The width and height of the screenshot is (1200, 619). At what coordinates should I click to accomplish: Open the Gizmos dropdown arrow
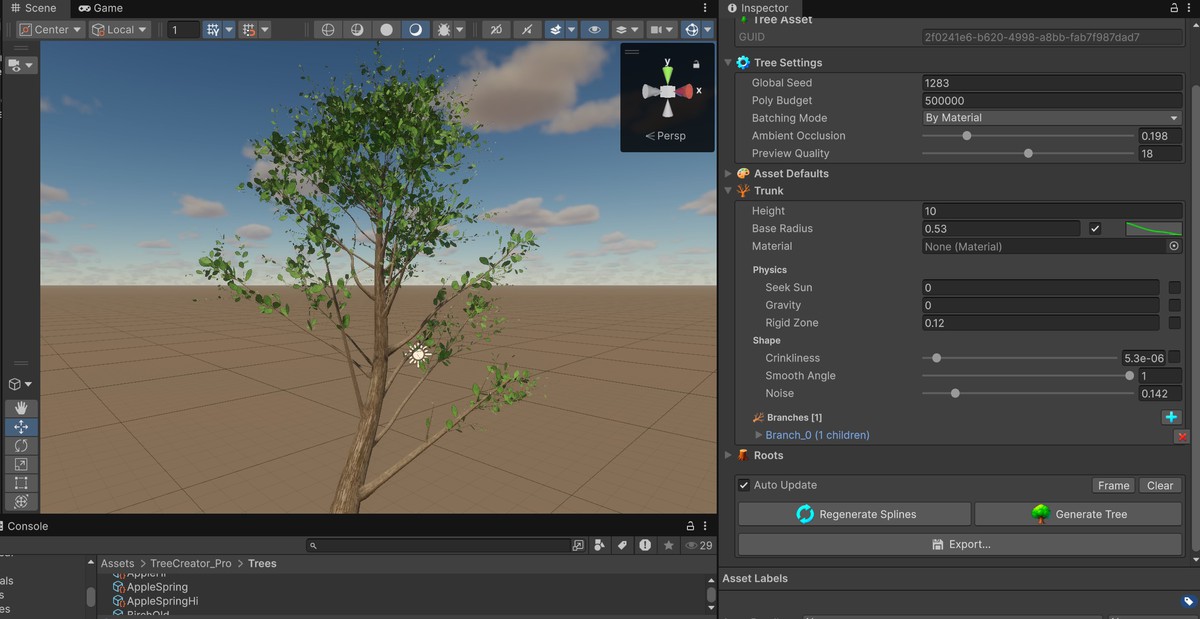pos(707,30)
